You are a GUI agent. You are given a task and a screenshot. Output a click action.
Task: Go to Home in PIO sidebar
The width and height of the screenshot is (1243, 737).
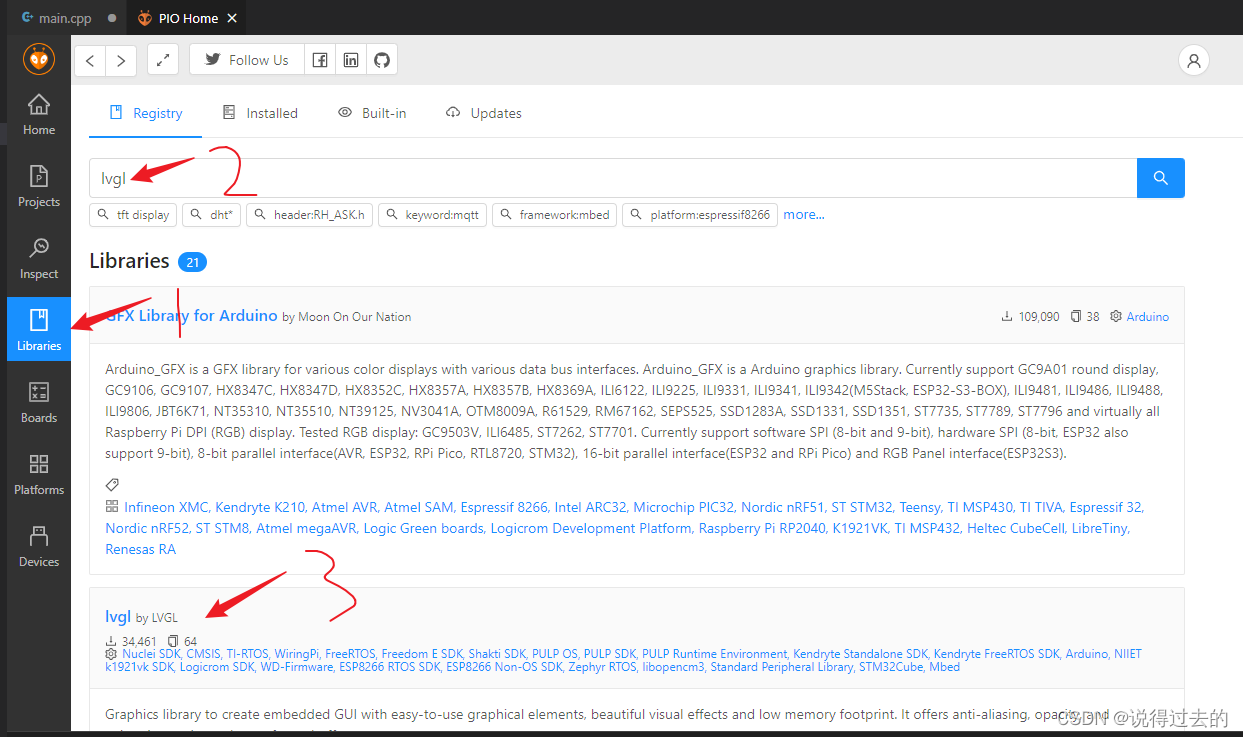(39, 114)
